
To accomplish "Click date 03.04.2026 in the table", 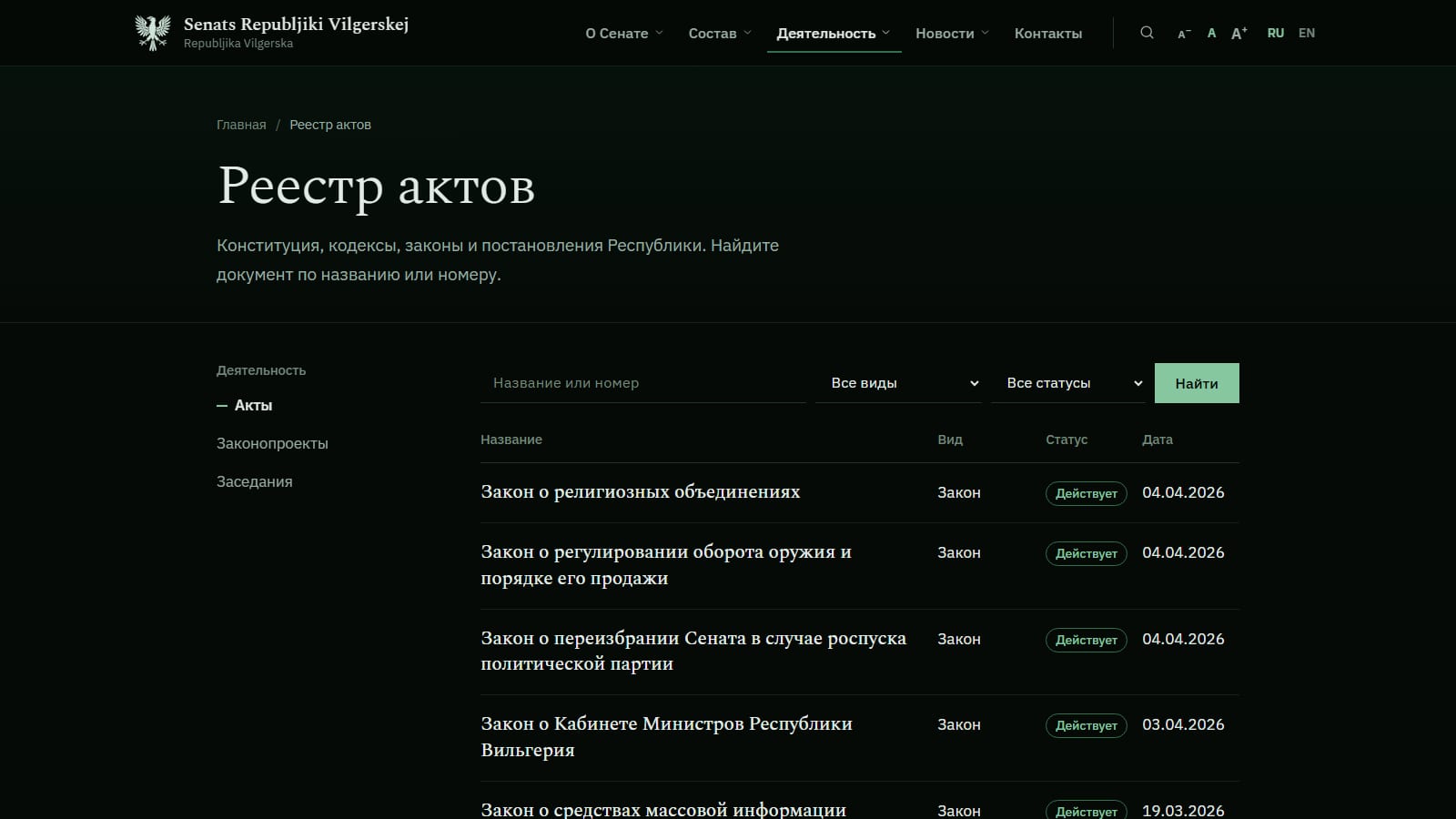I will [1183, 724].
